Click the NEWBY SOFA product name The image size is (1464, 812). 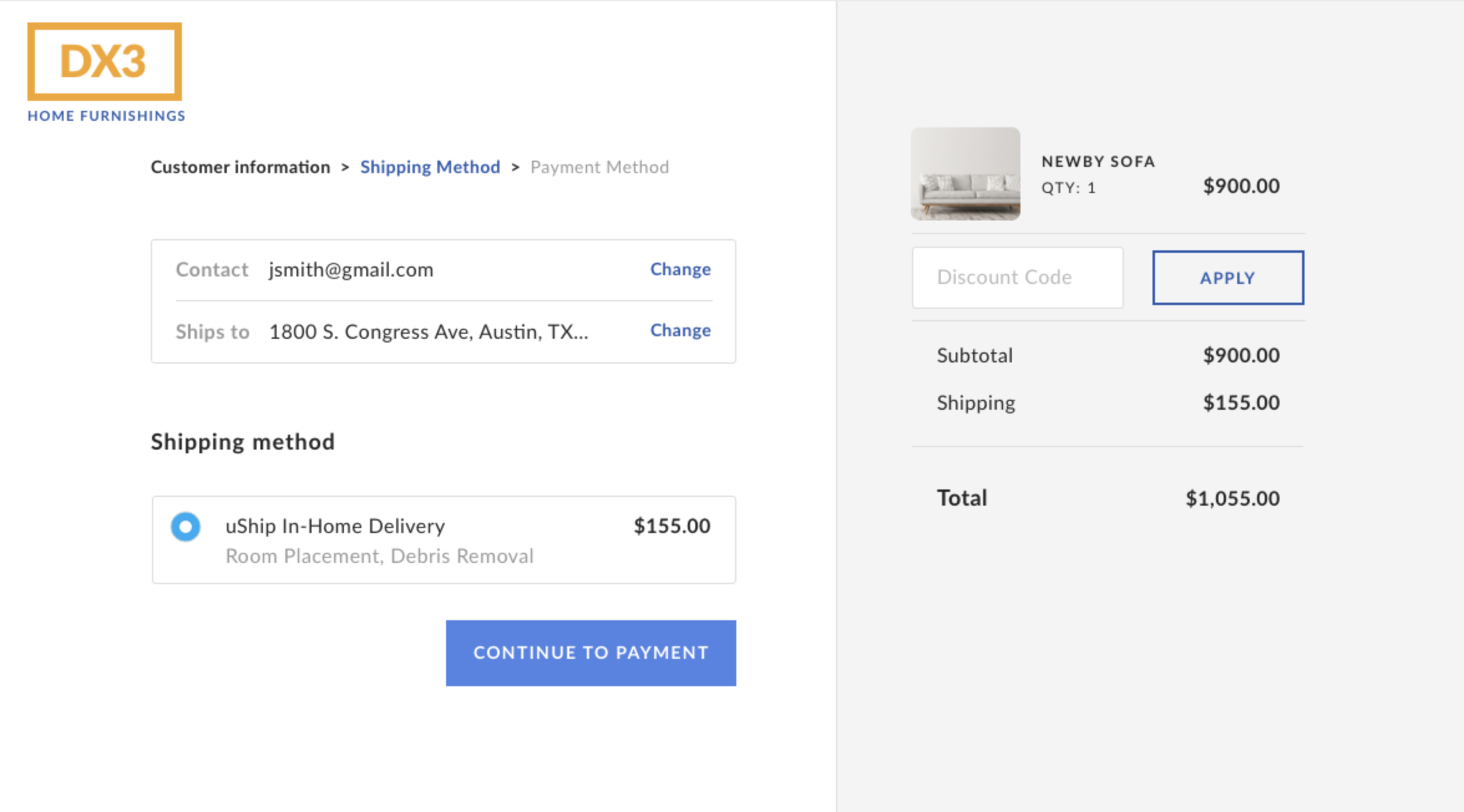pyautogui.click(x=1098, y=161)
